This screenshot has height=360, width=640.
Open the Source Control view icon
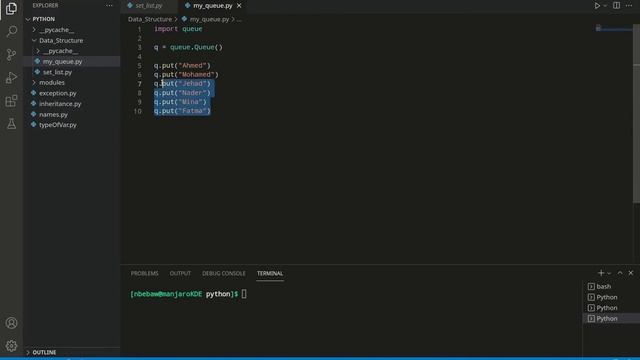[11, 54]
